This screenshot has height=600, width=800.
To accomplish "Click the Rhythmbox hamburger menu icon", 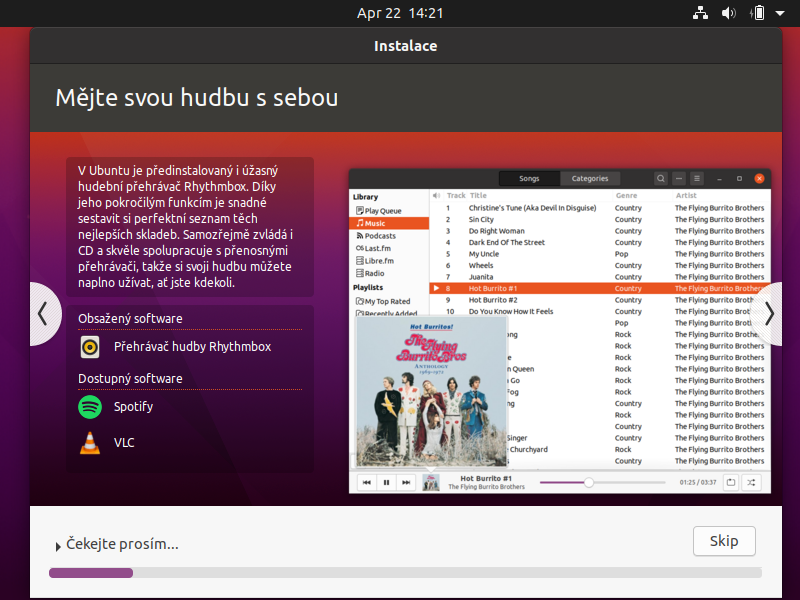I will coord(696,179).
